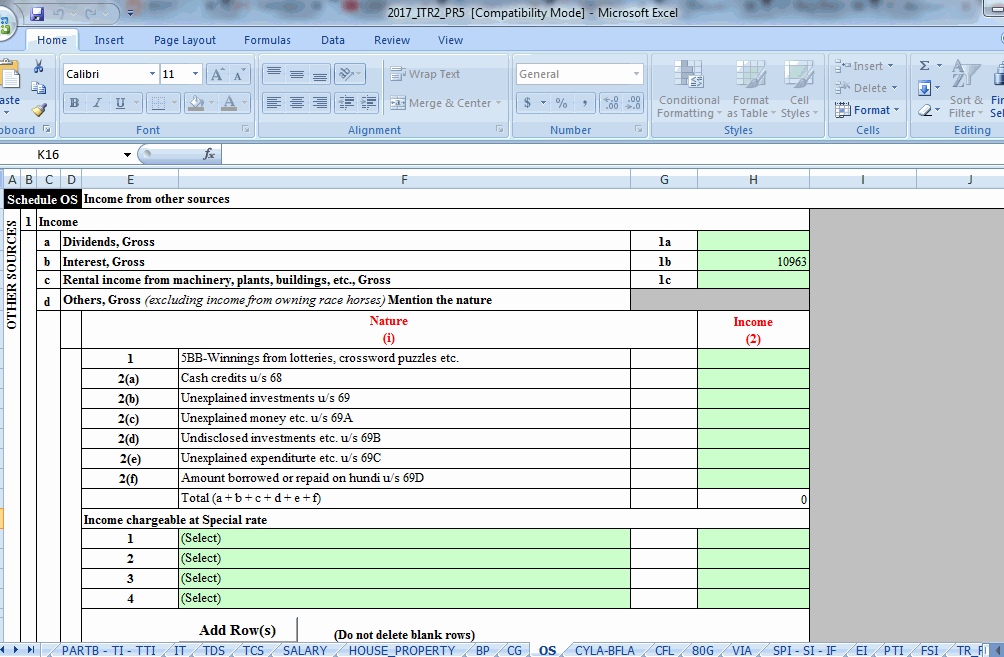Image resolution: width=1004 pixels, height=657 pixels.
Task: Select the Middle Align icon
Action: pos(296,74)
